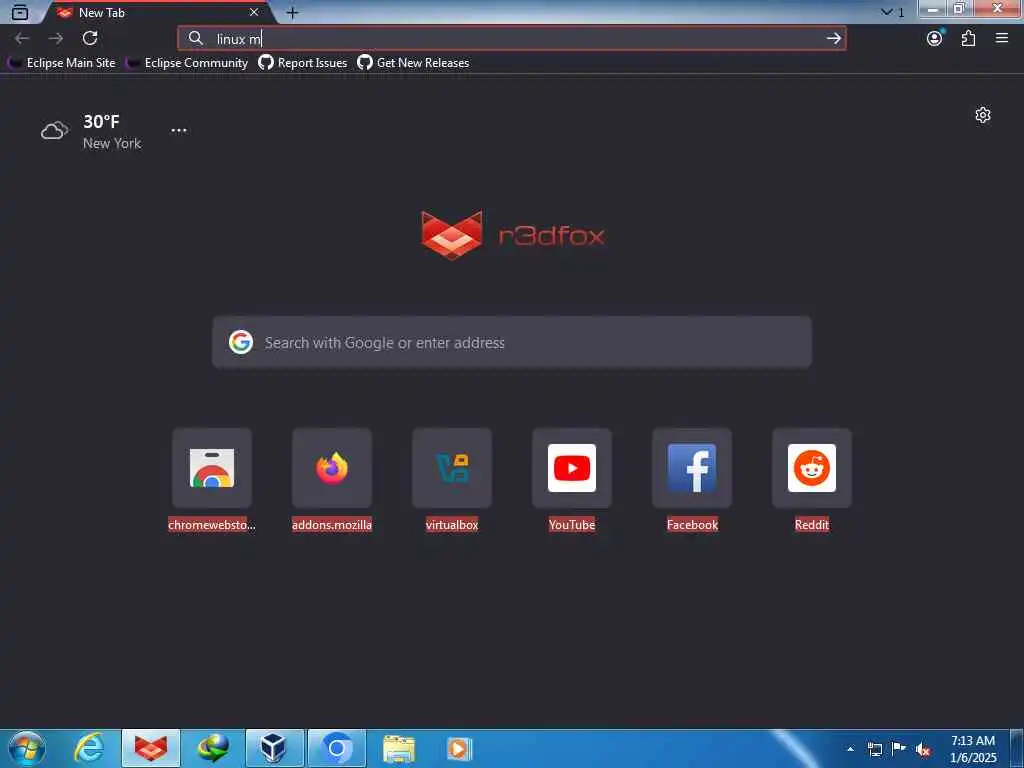1024x768 pixels.
Task: Click the 'addons.mozilla' label
Action: click(332, 524)
